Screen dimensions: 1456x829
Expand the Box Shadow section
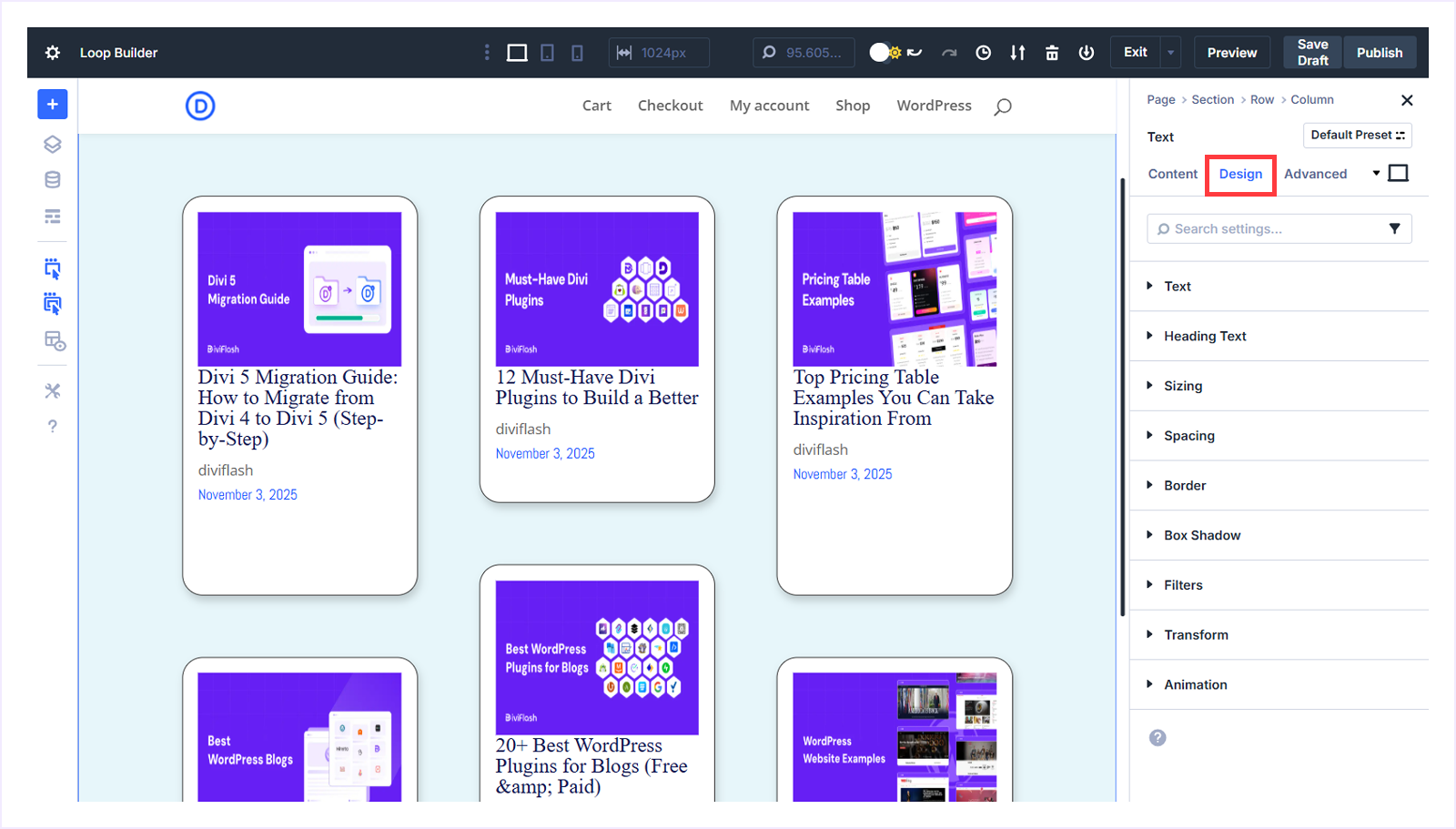pyautogui.click(x=1201, y=535)
